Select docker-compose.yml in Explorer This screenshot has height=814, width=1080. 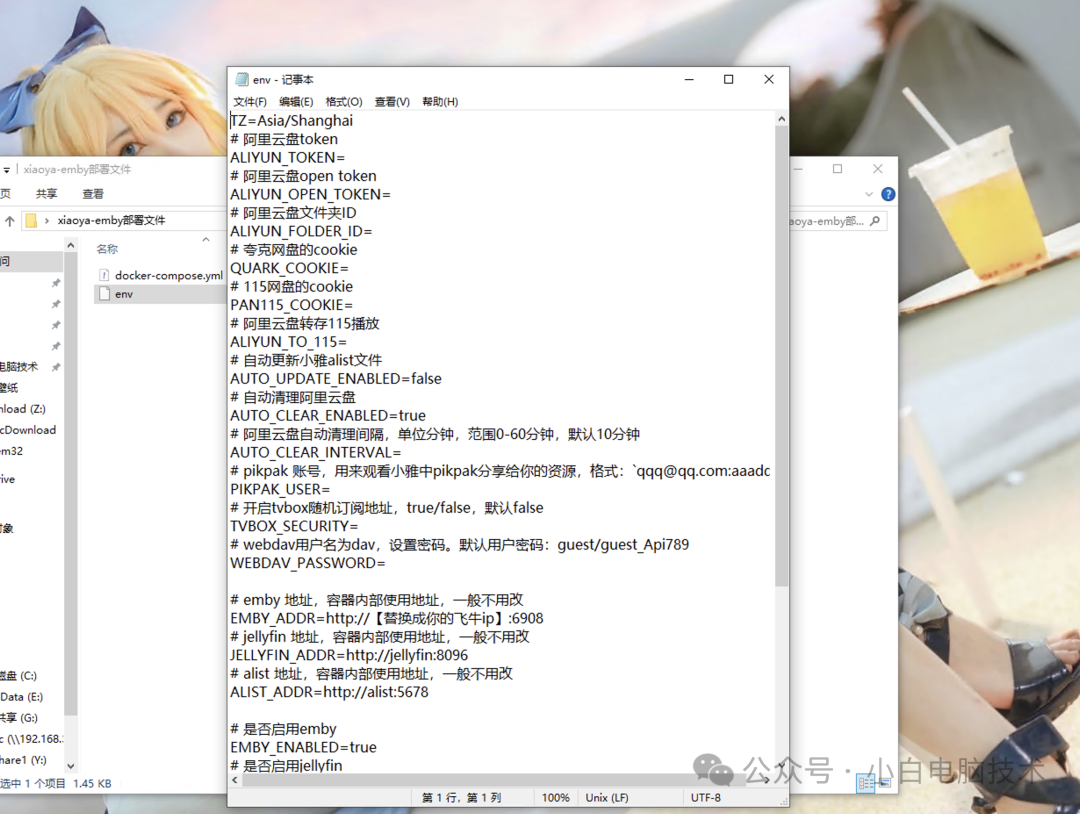tap(169, 275)
